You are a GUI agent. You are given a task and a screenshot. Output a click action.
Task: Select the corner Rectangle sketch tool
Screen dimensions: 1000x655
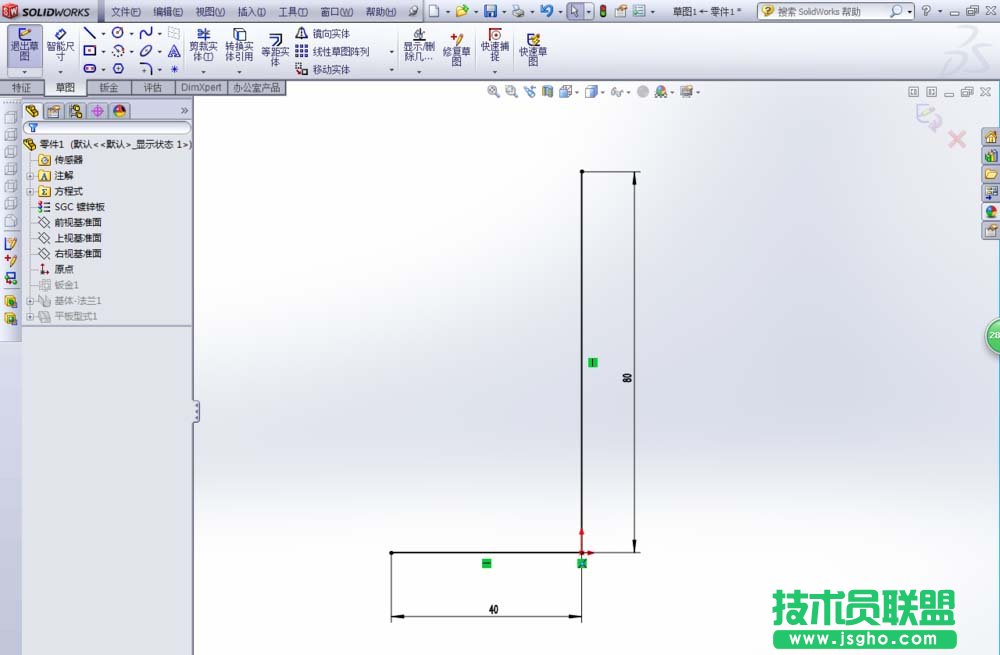coord(89,51)
